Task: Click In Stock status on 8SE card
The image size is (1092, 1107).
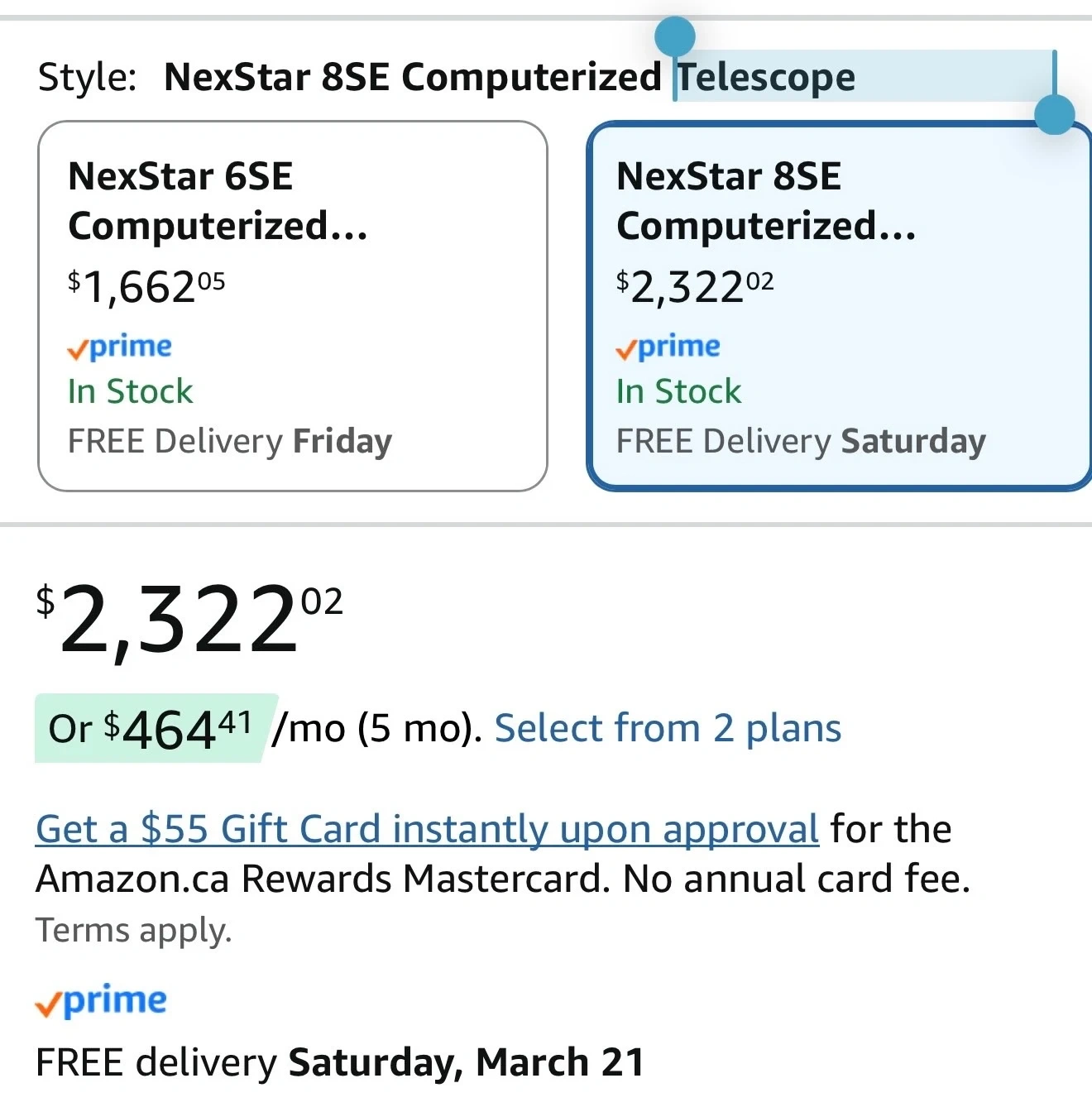Action: [678, 391]
